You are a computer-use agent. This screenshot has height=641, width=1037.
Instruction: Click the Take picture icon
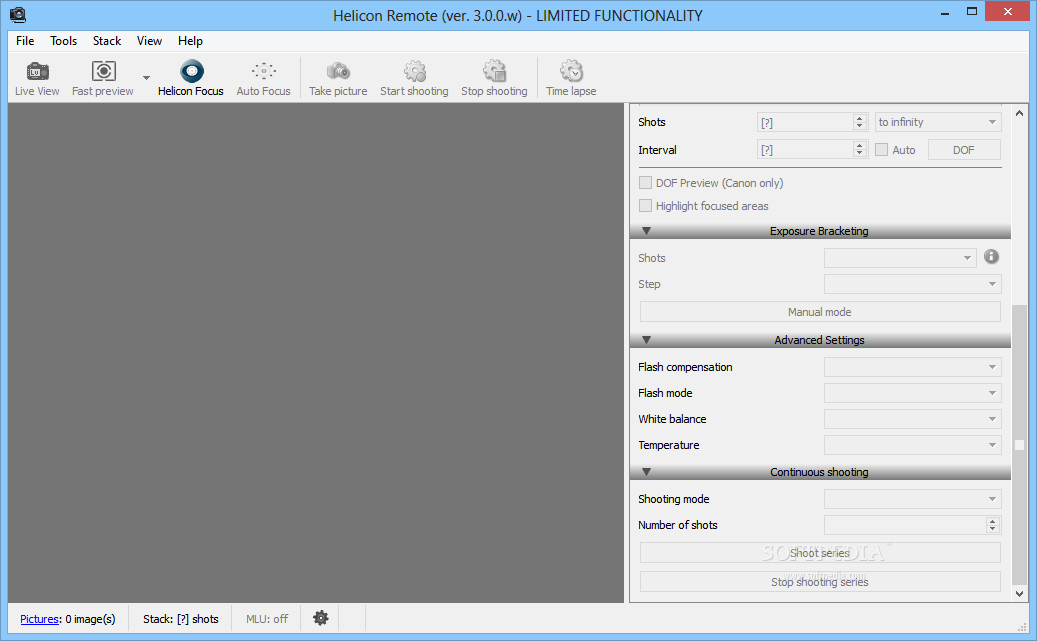pos(338,72)
